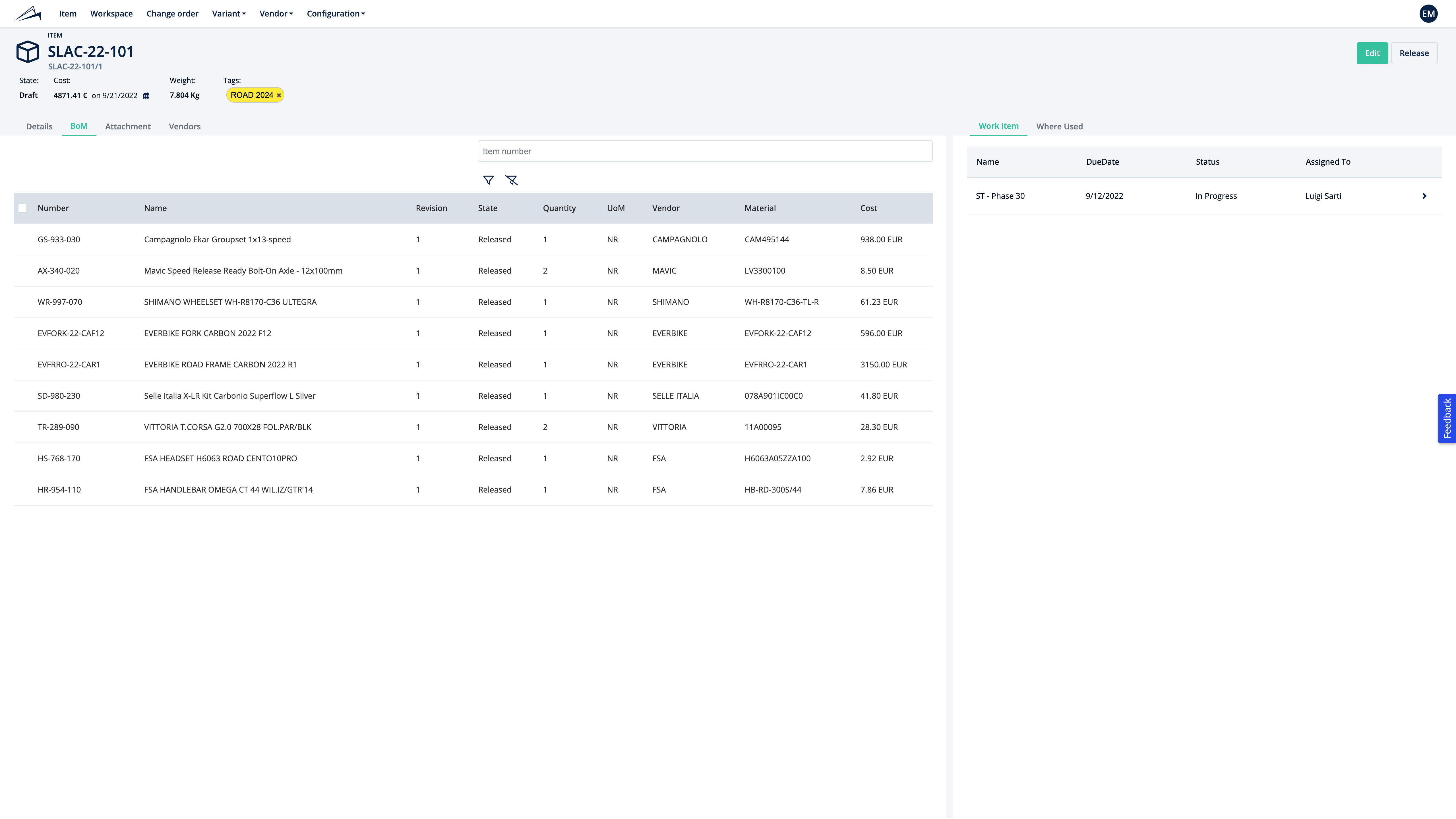The image size is (1456, 819).
Task: Apply filter using the funnel icon
Action: tap(488, 180)
